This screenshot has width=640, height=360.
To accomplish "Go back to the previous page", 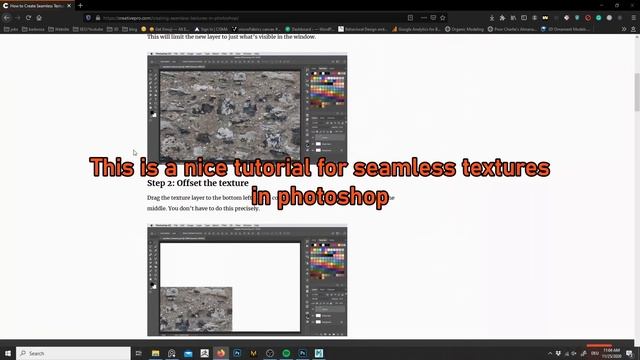I will coord(7,18).
